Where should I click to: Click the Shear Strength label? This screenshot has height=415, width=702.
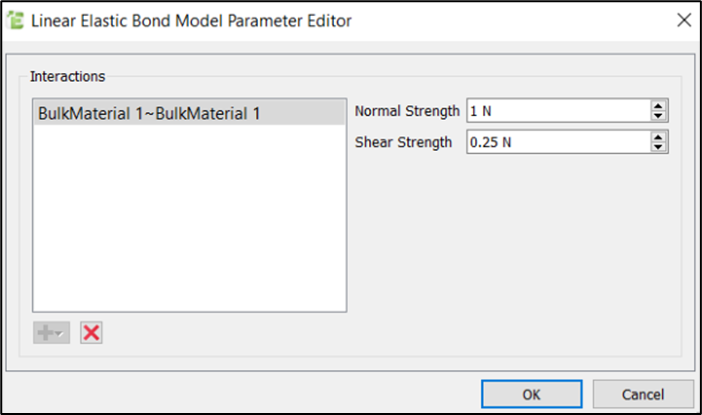click(404, 142)
